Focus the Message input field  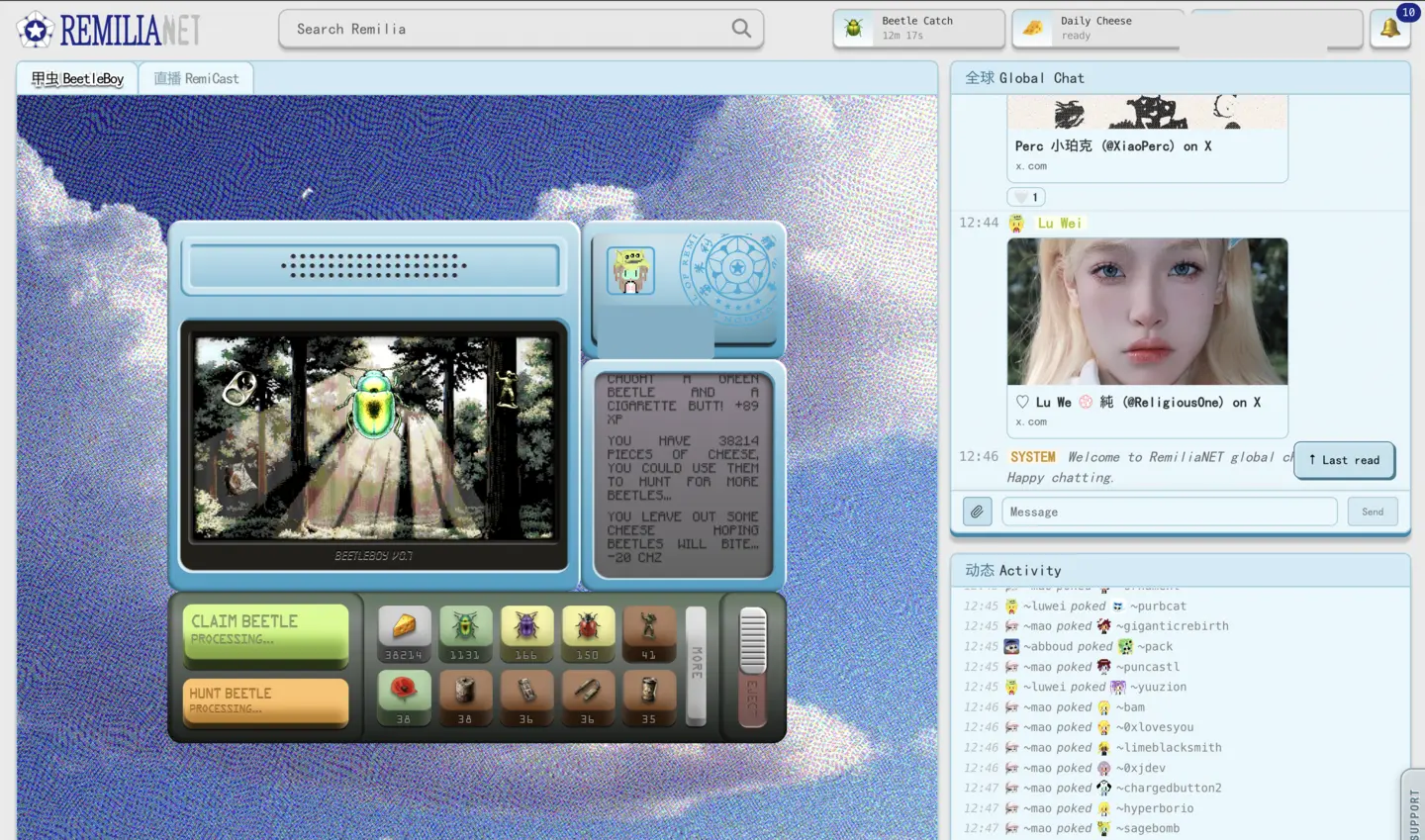point(1169,512)
